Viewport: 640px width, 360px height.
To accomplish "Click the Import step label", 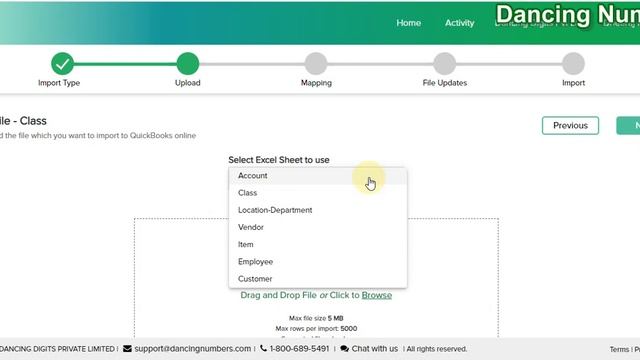I will pos(573,83).
